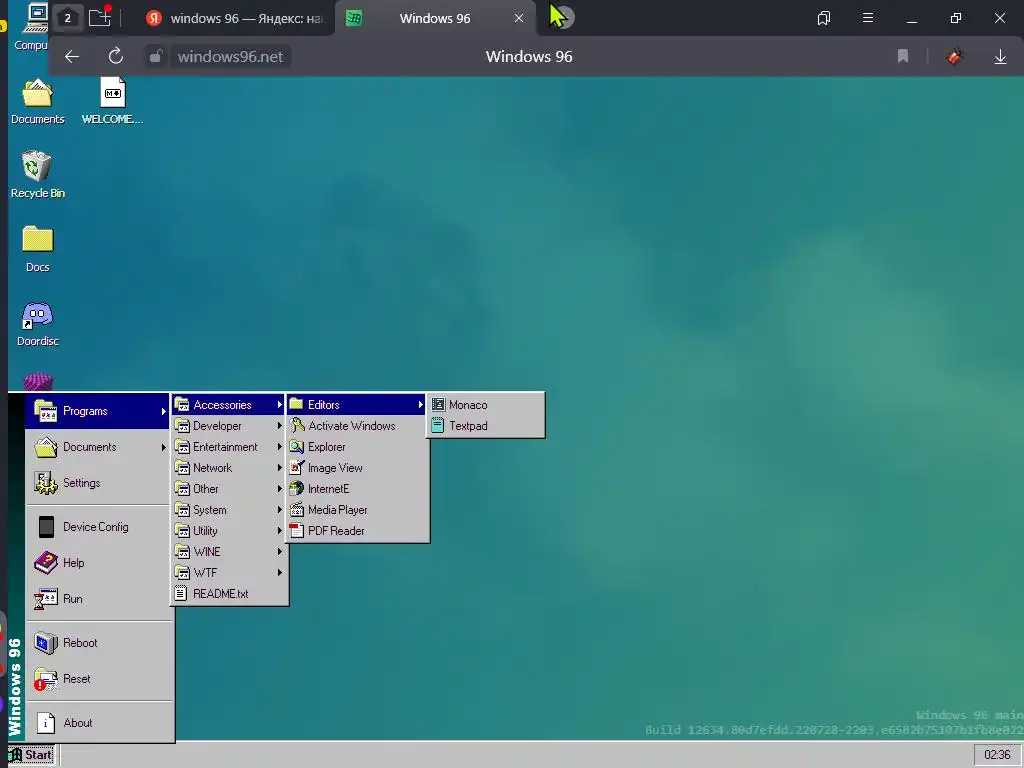The width and height of the screenshot is (1024, 768).
Task: Open the Documents desktop icon
Action: click(x=37, y=93)
